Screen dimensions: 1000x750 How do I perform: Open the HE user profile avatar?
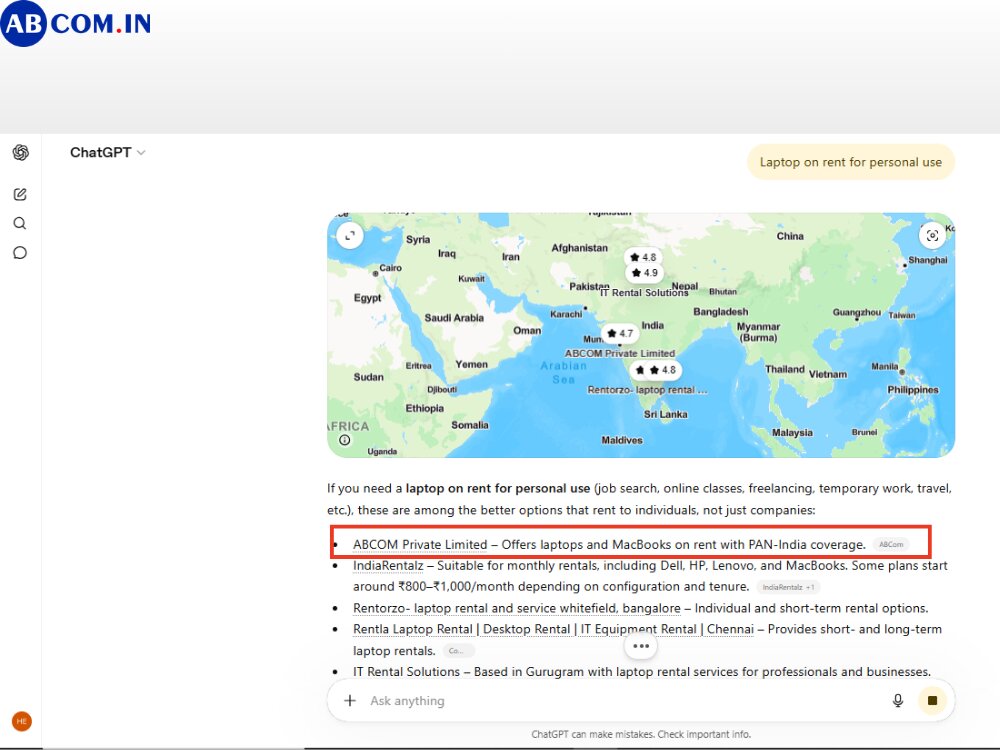point(22,721)
